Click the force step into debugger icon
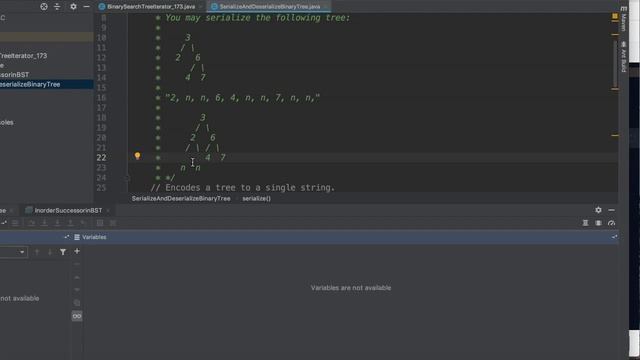 [x=58, y=223]
